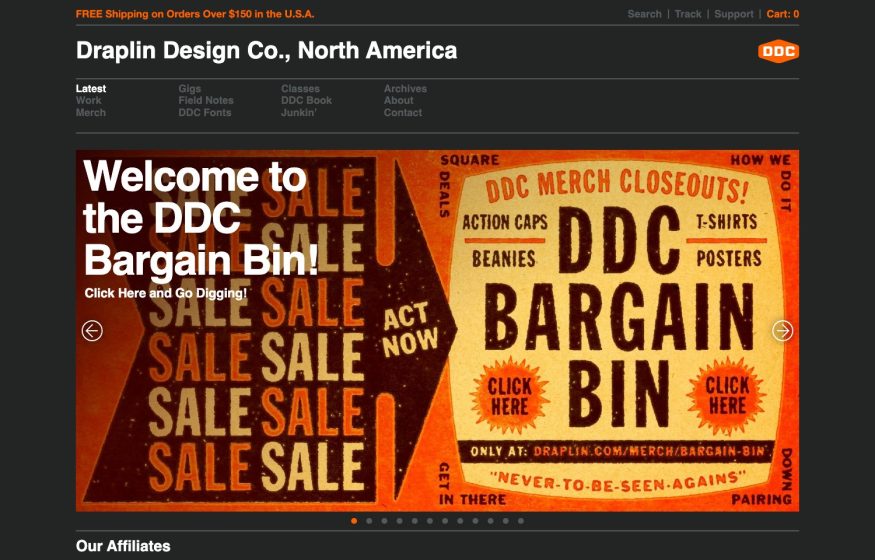Select the second carousel dot
The height and width of the screenshot is (560, 875).
(x=369, y=521)
